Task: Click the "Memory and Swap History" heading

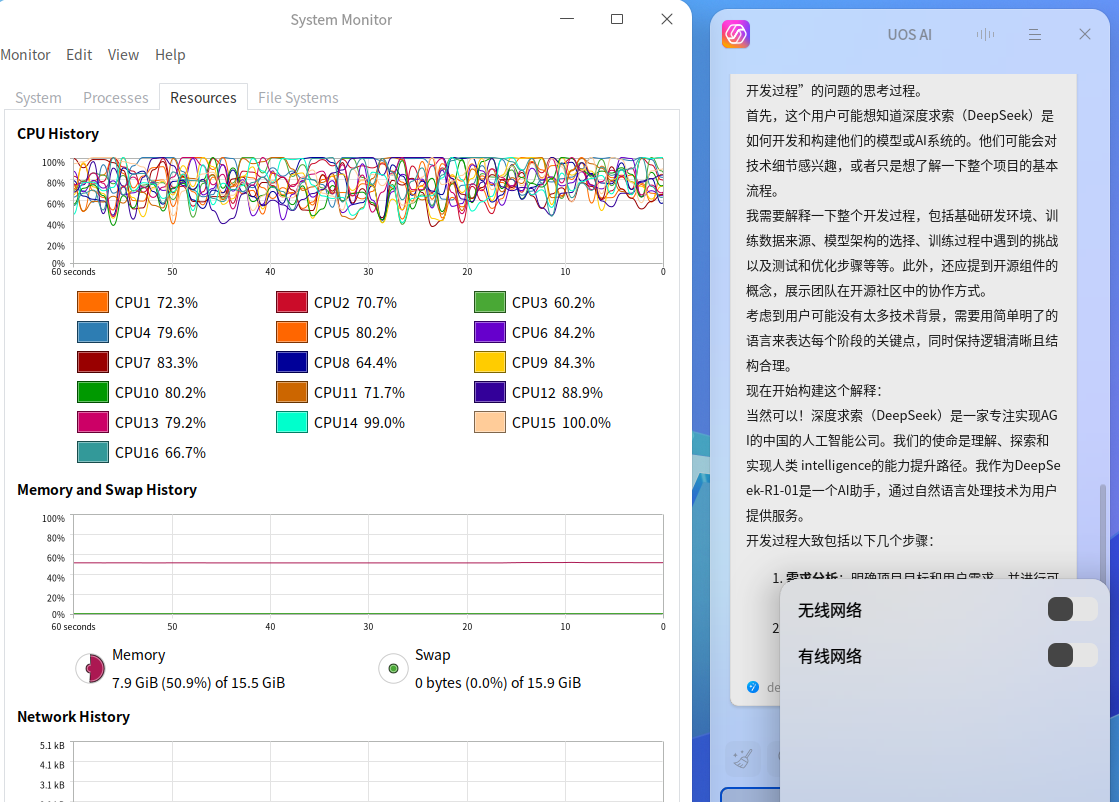Action: [107, 489]
